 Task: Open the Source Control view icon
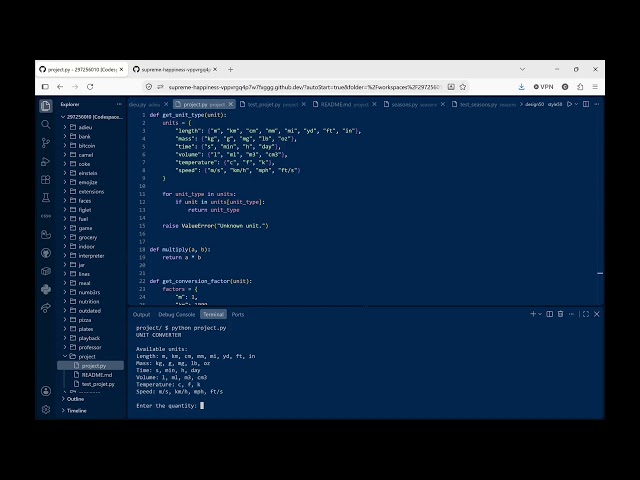[46, 143]
